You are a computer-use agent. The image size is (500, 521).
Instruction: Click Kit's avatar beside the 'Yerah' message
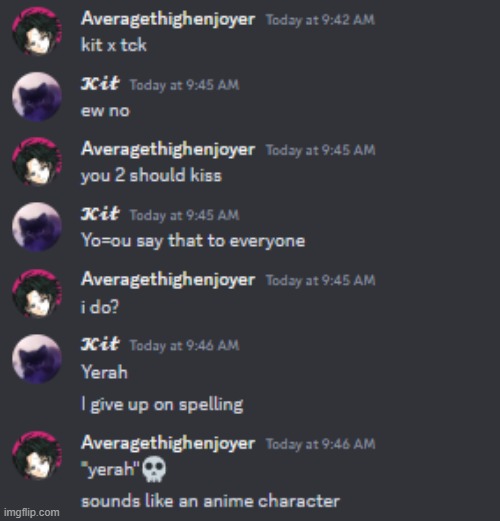click(37, 358)
